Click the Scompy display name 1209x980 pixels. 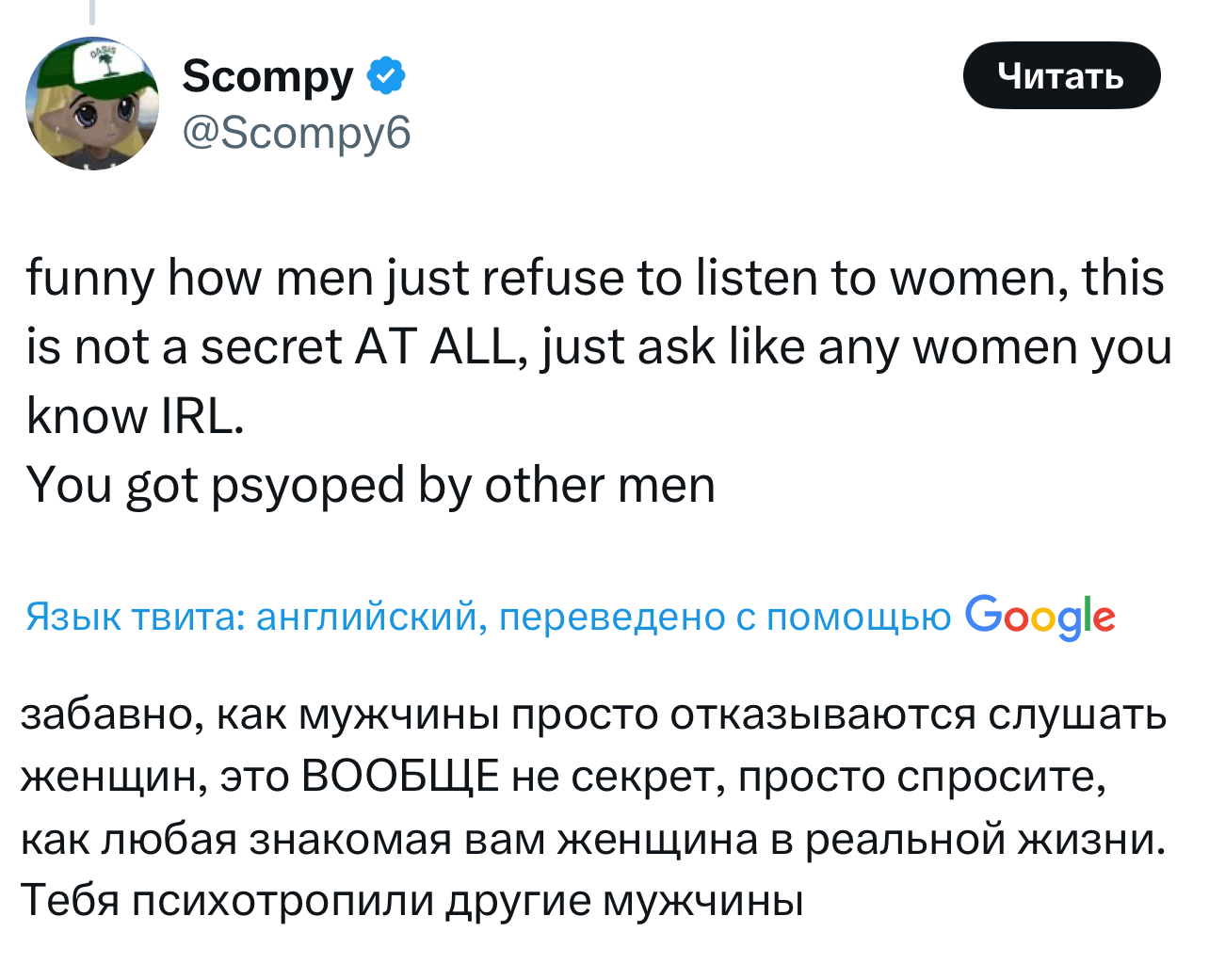pyautogui.click(x=268, y=75)
